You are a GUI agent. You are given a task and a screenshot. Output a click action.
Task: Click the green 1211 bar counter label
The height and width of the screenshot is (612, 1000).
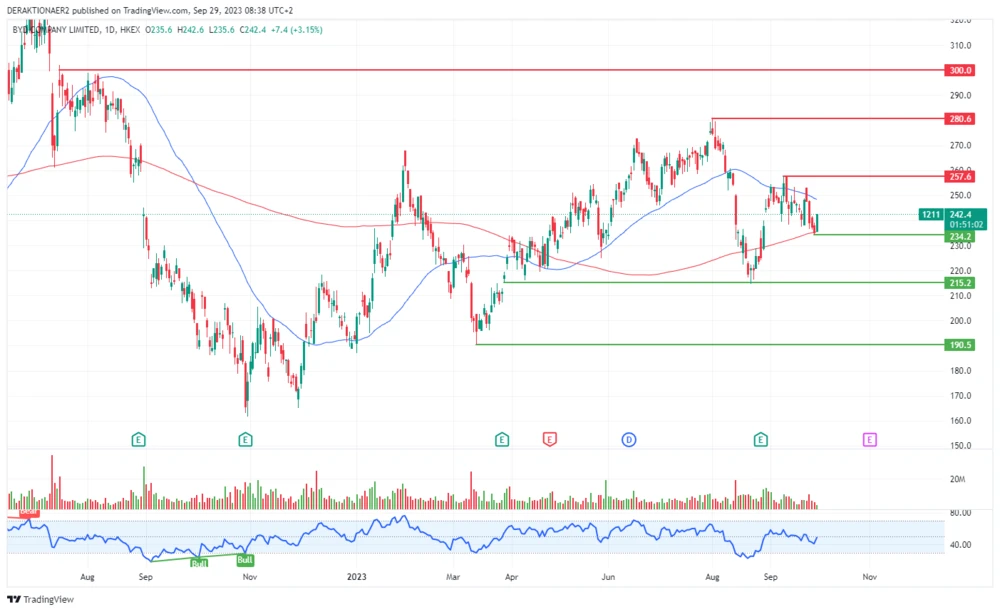coord(929,215)
